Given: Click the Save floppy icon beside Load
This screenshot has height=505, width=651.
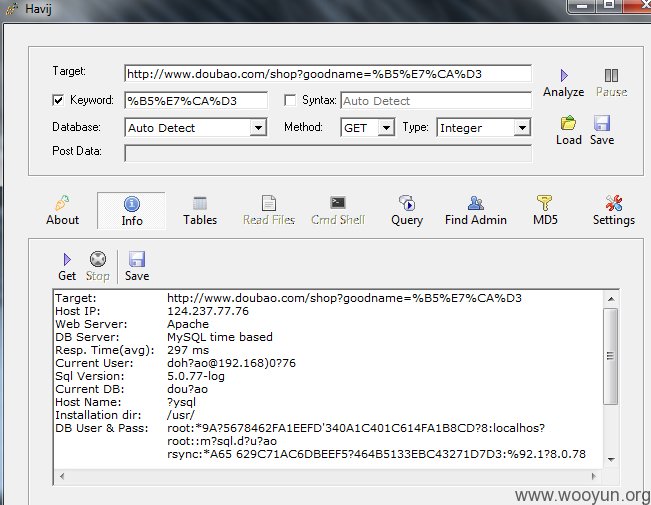Looking at the screenshot, I should 602,123.
